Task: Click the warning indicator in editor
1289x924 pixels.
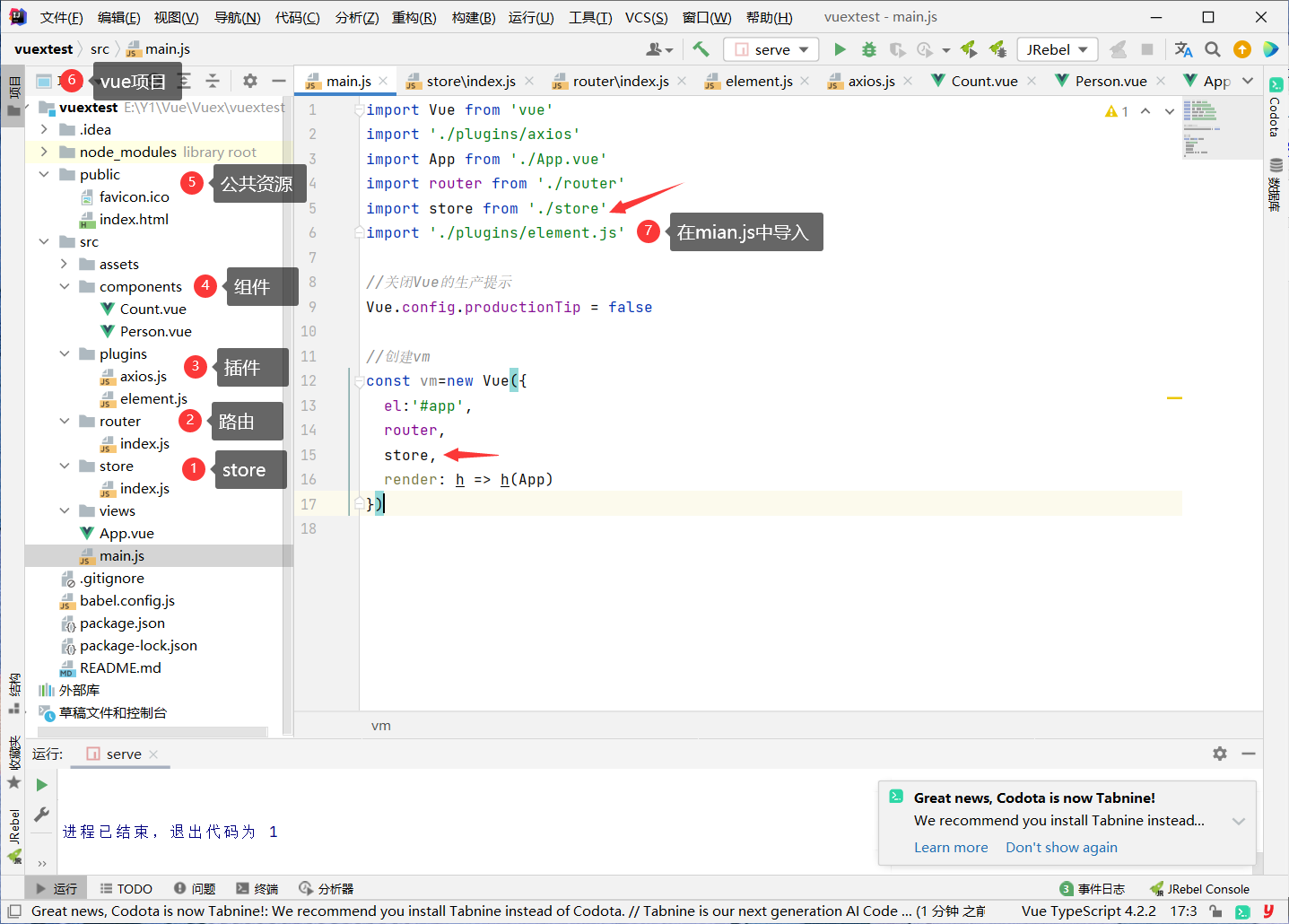Action: (1117, 111)
